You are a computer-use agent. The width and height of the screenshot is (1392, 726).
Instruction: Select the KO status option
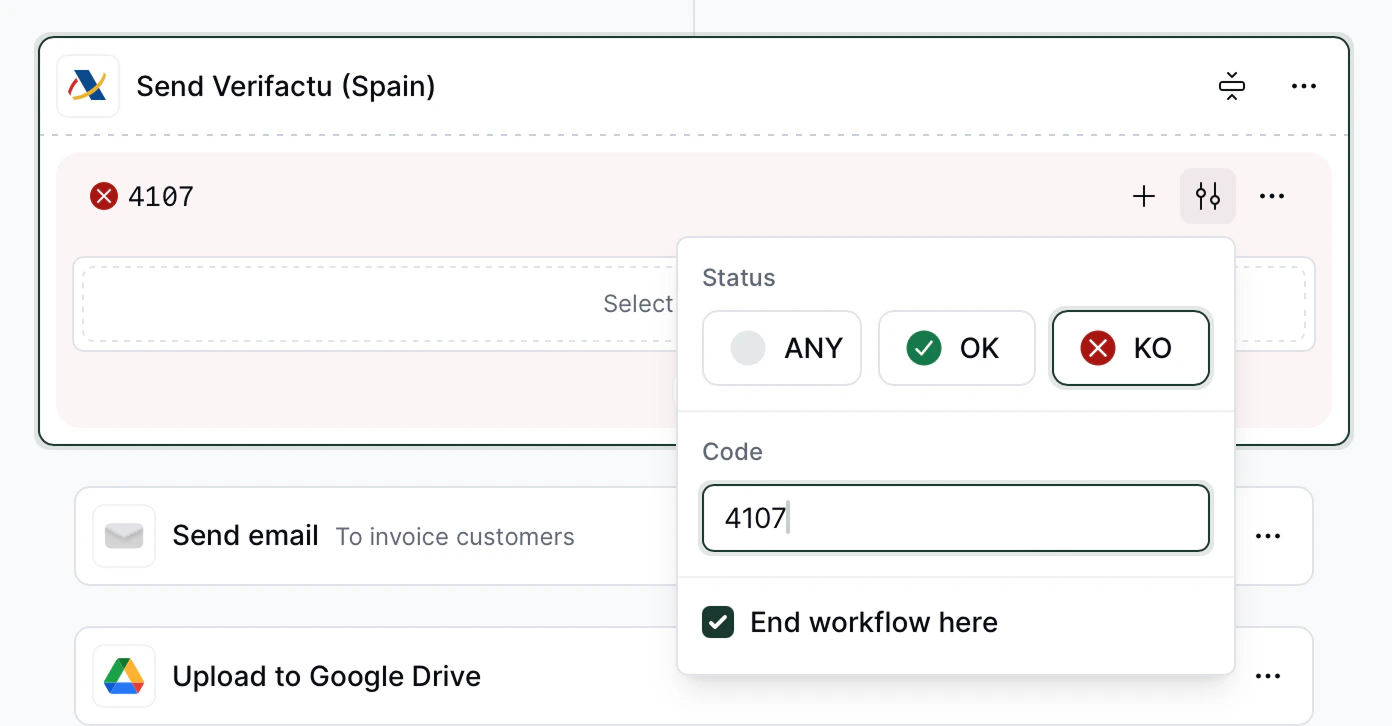(1131, 348)
